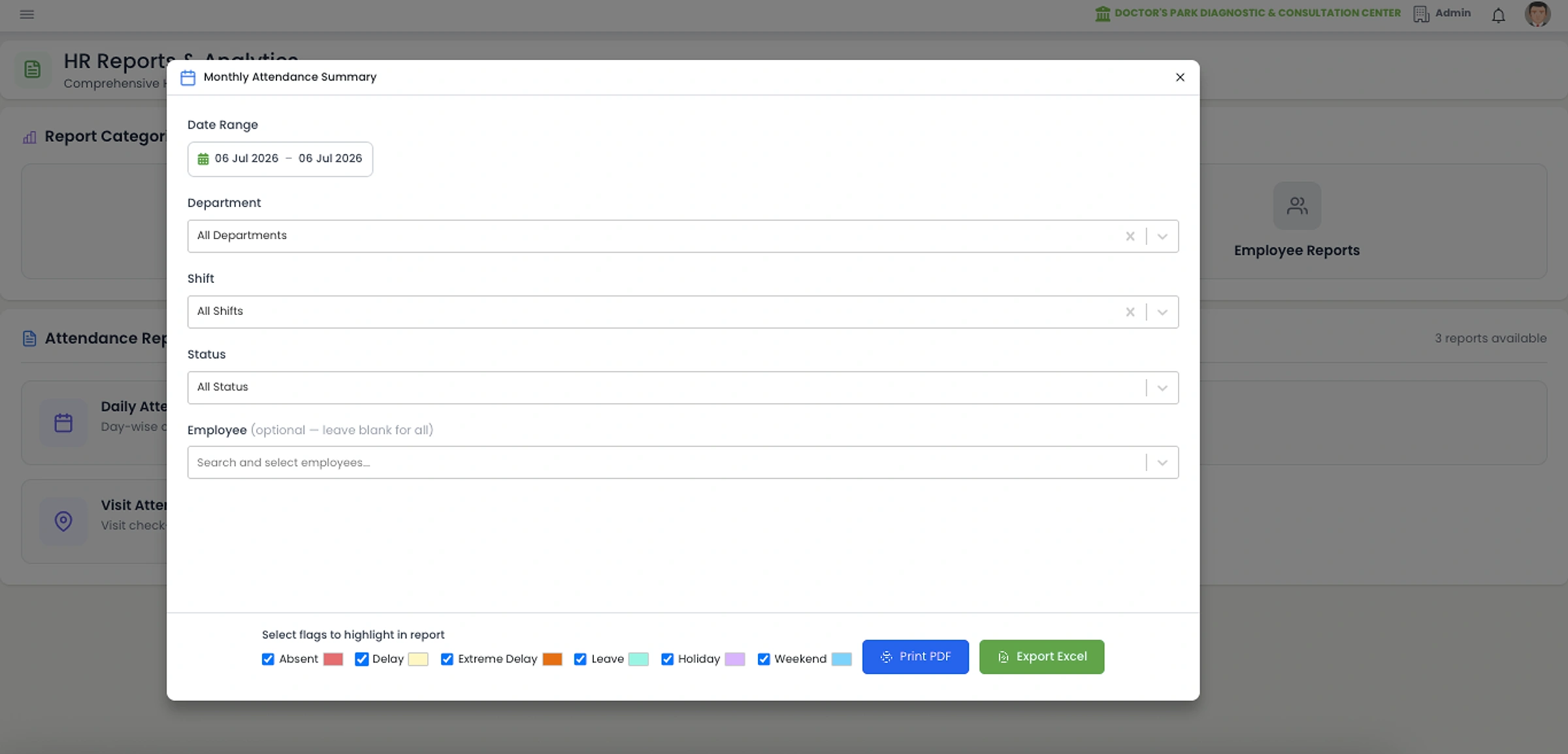Click the Print PDF button
Image resolution: width=1568 pixels, height=754 pixels.
coord(915,657)
